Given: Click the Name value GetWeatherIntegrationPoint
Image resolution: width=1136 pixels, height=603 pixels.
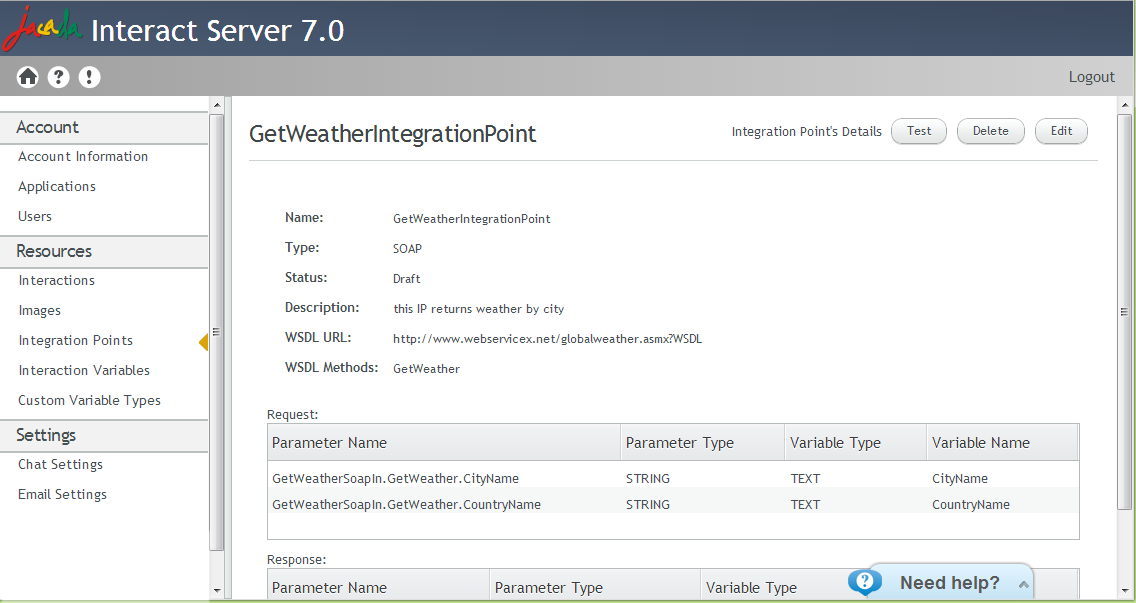Looking at the screenshot, I should (x=471, y=219).
